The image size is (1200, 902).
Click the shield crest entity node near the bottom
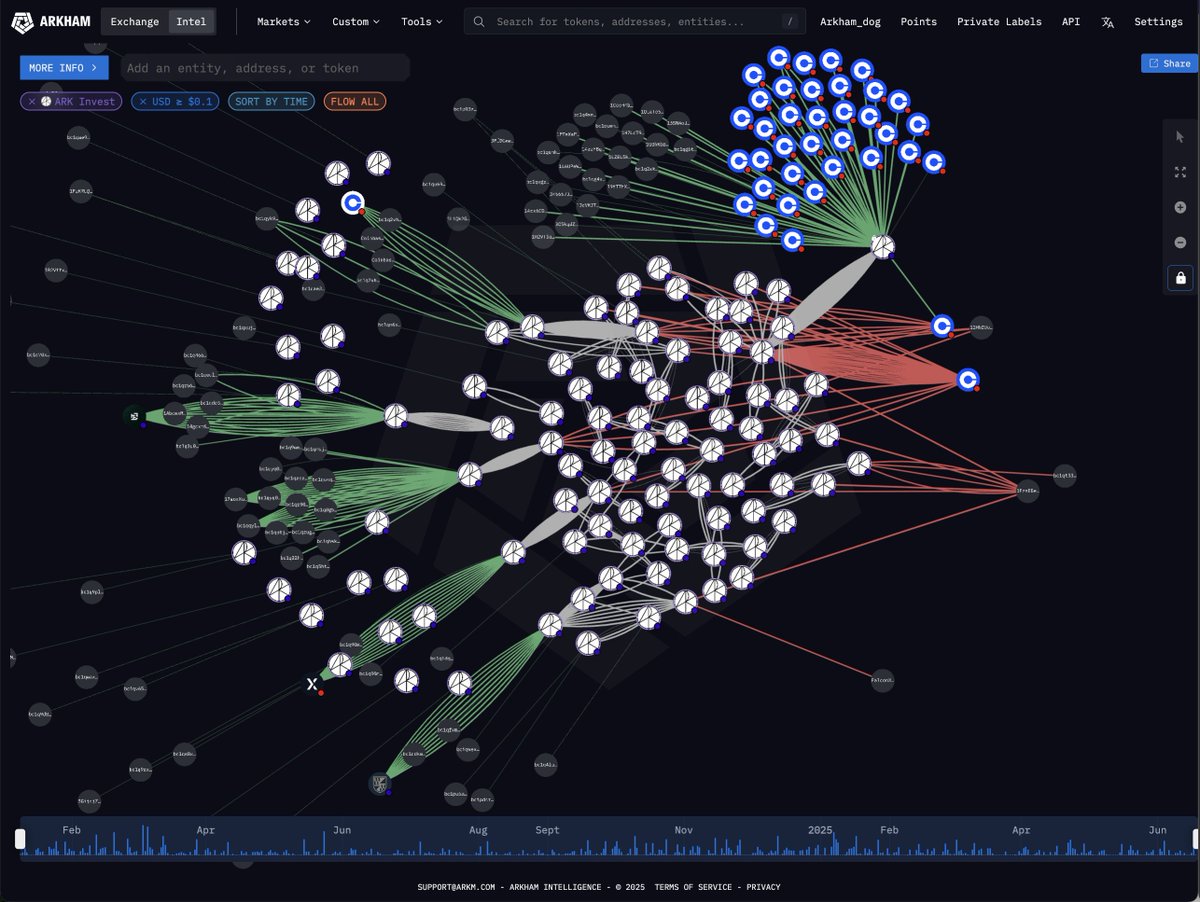[379, 784]
